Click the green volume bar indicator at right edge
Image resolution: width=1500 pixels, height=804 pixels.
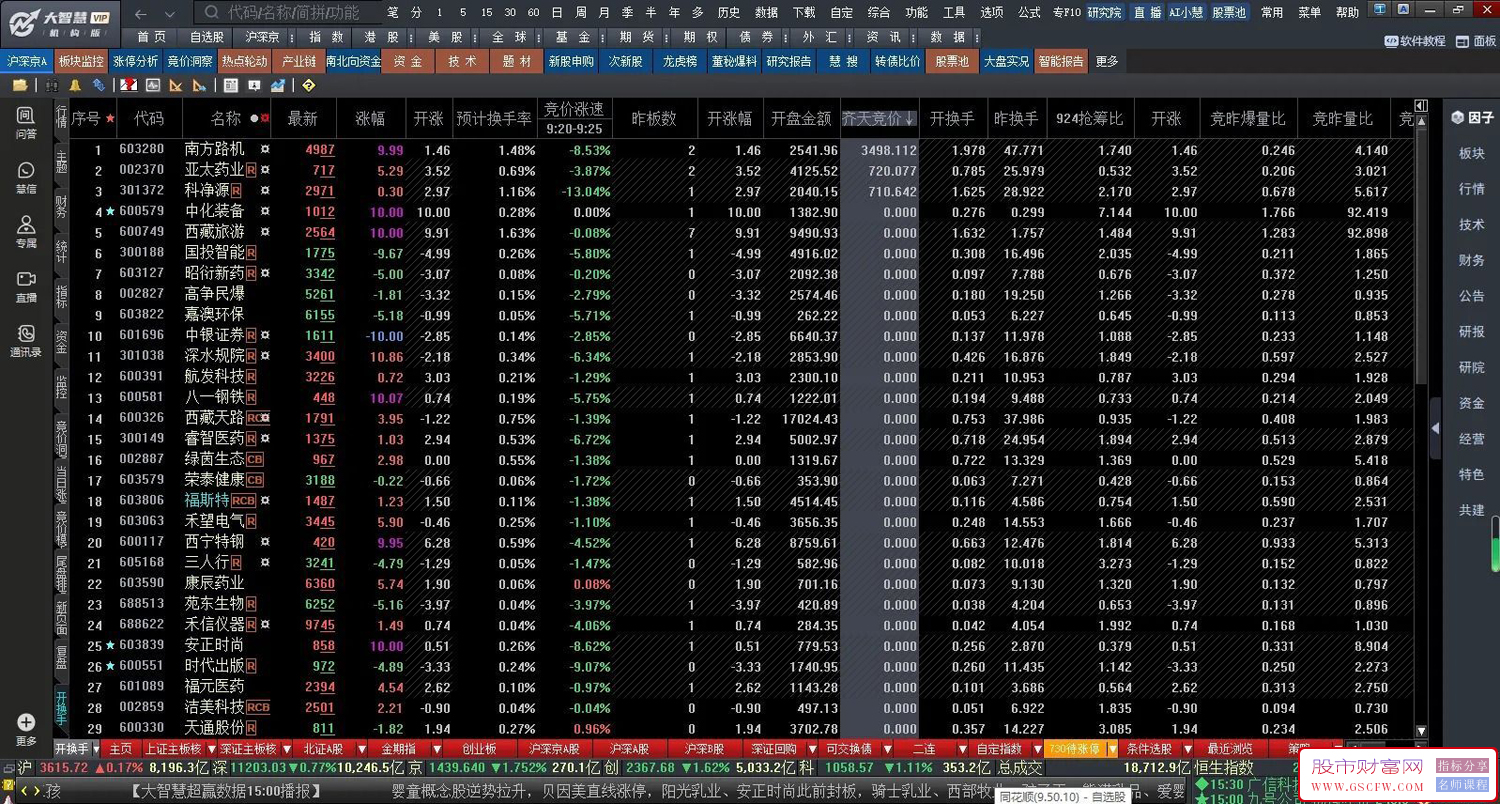pyautogui.click(x=1495, y=544)
